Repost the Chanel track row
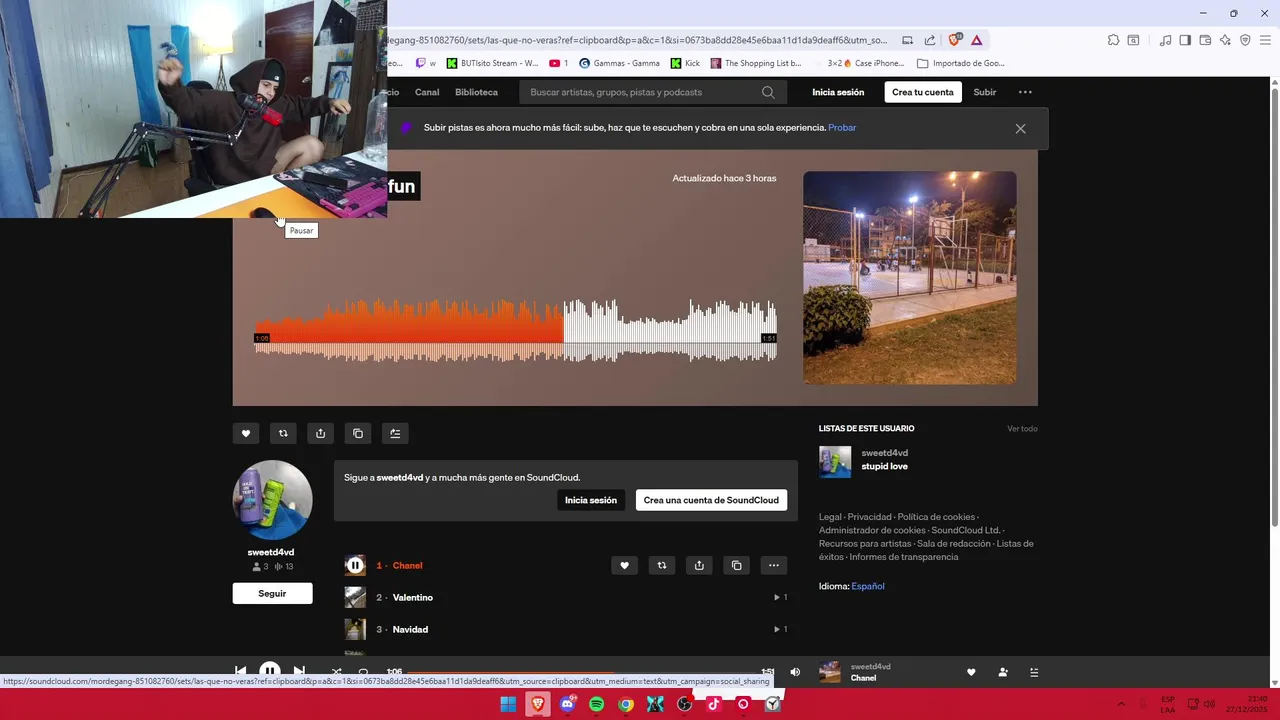Screen dimensions: 1280x720 coord(661,565)
